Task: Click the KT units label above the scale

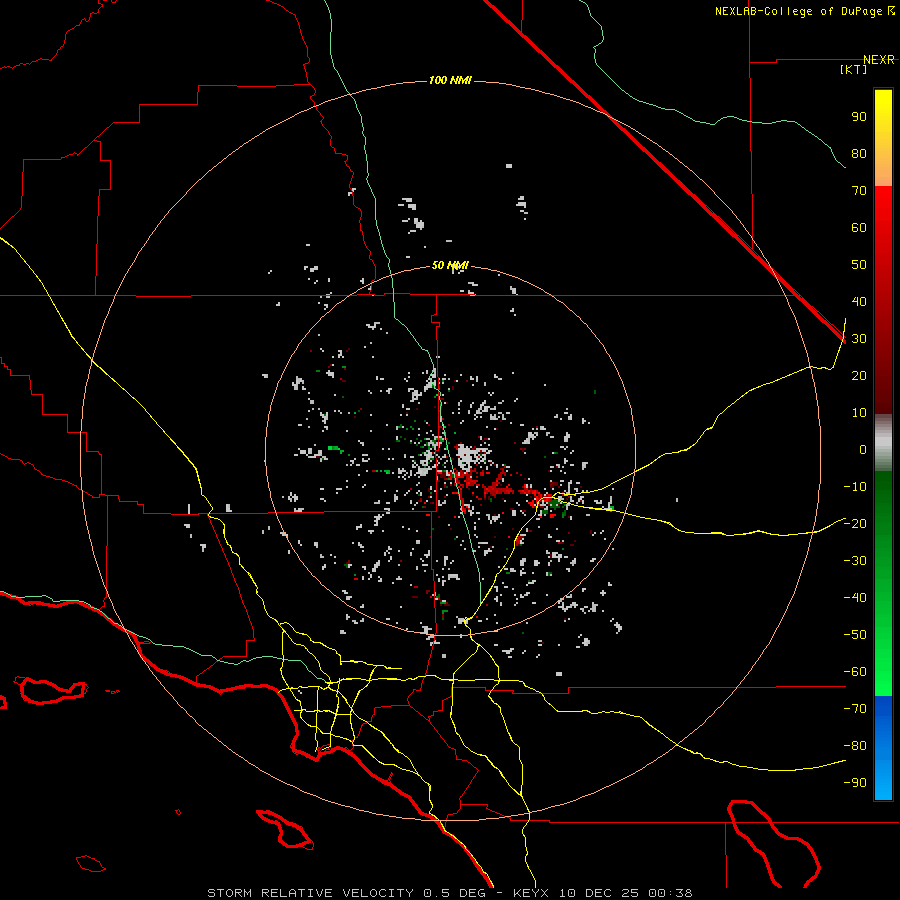Action: (x=854, y=69)
